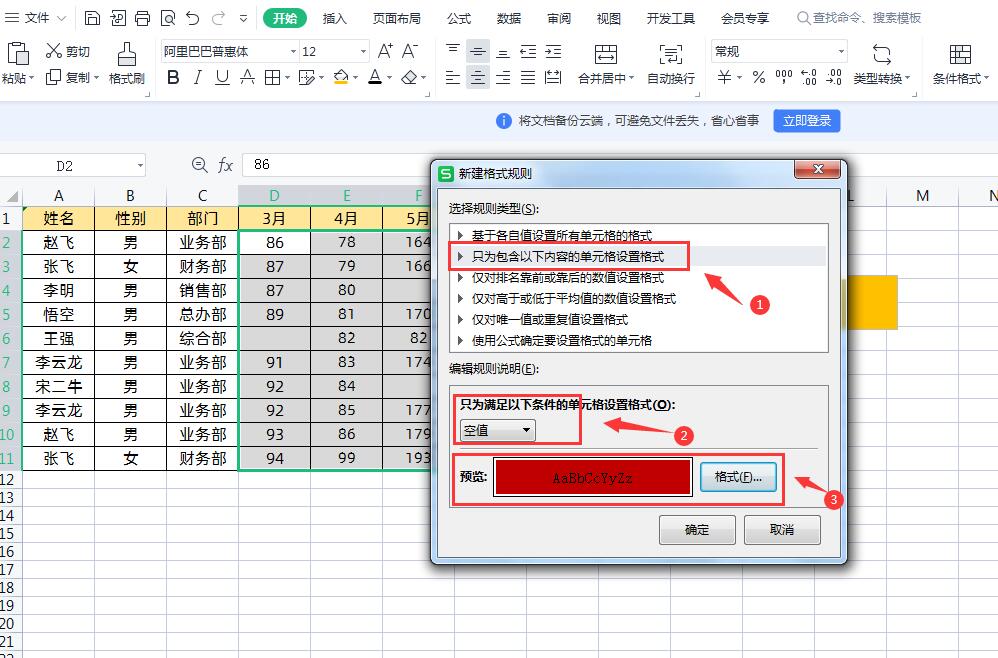Click the decrease decimal places icon
Viewport: 998px width, 658px height.
(834, 78)
